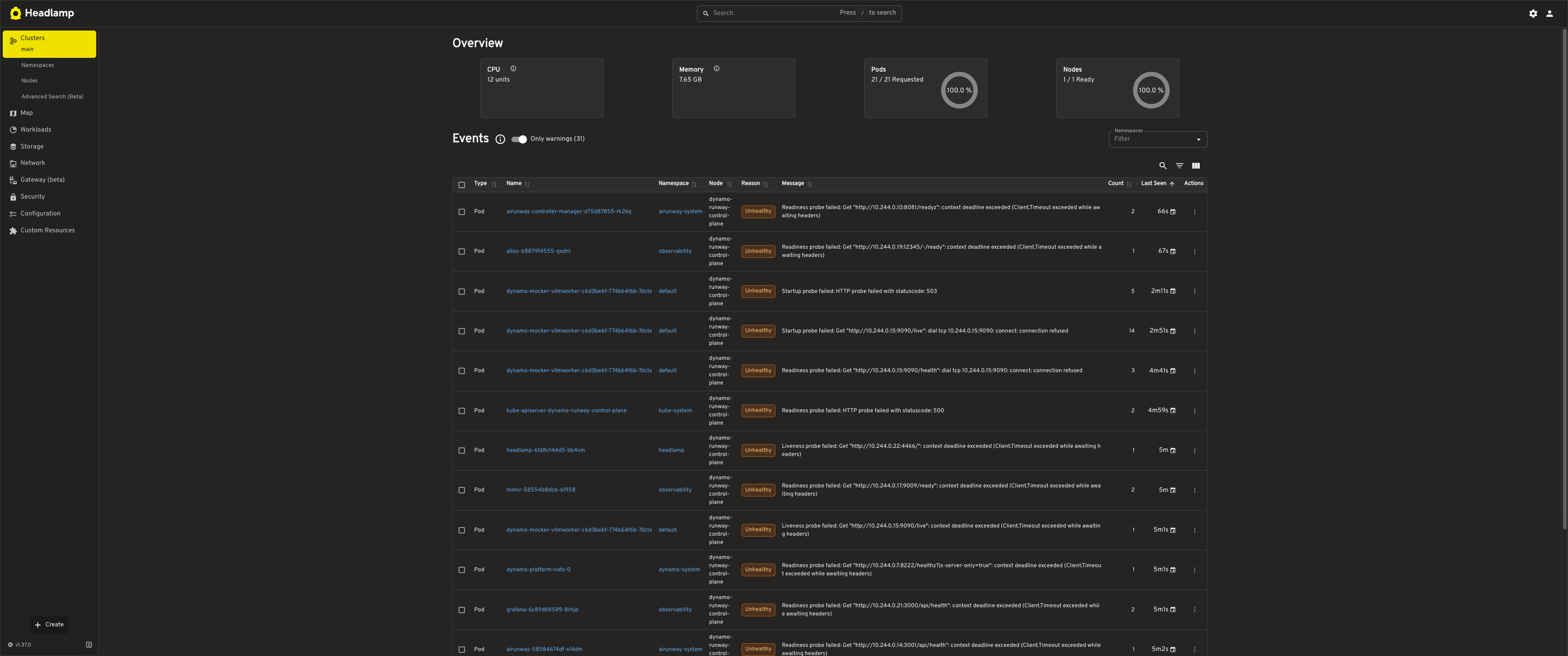Open the table filter icon

click(1179, 165)
